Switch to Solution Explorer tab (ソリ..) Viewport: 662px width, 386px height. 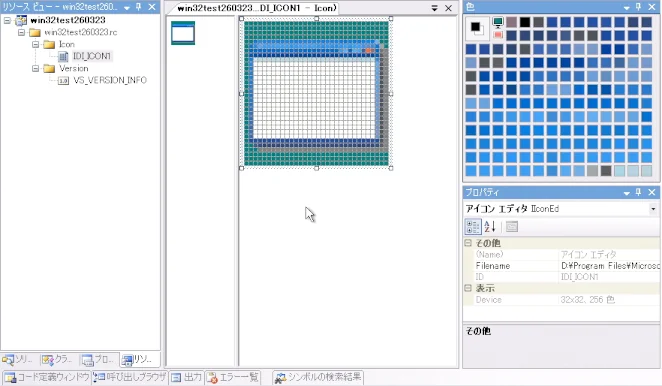[x=18, y=360]
